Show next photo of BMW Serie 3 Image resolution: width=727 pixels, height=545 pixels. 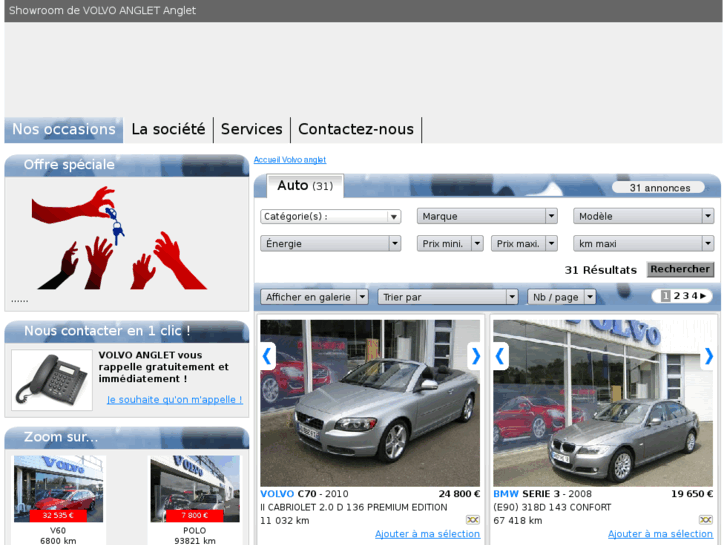click(x=708, y=356)
